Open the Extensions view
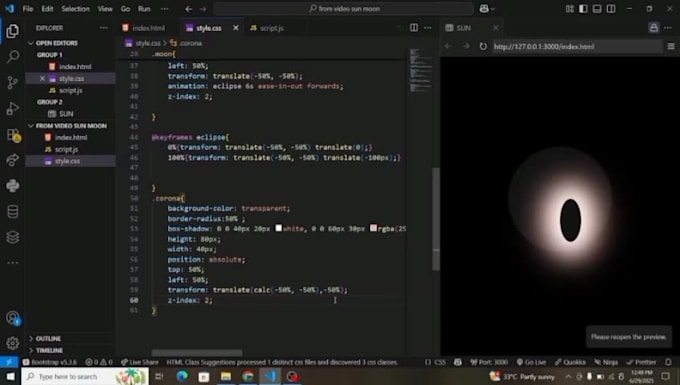The height and width of the screenshot is (385, 680). 13,135
